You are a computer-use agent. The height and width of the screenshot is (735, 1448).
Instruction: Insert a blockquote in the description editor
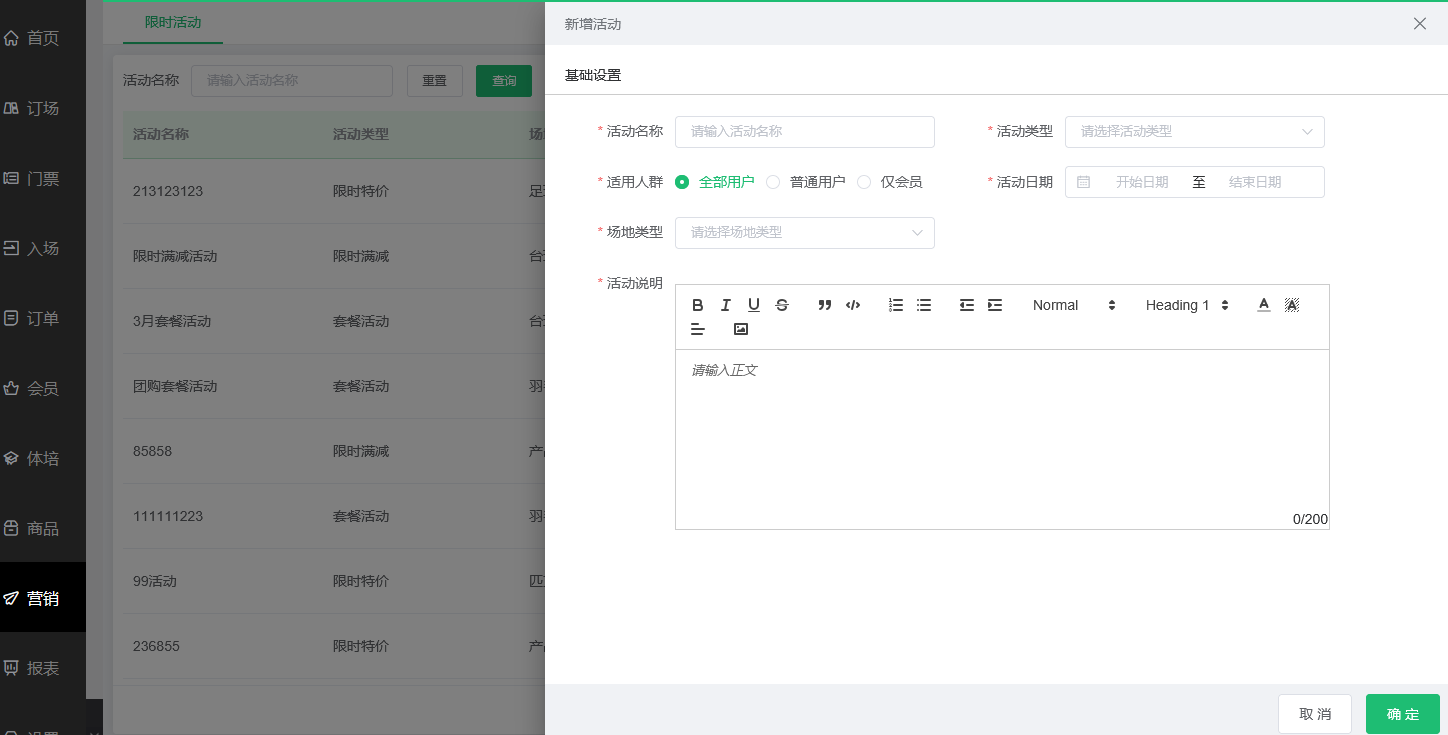824,305
